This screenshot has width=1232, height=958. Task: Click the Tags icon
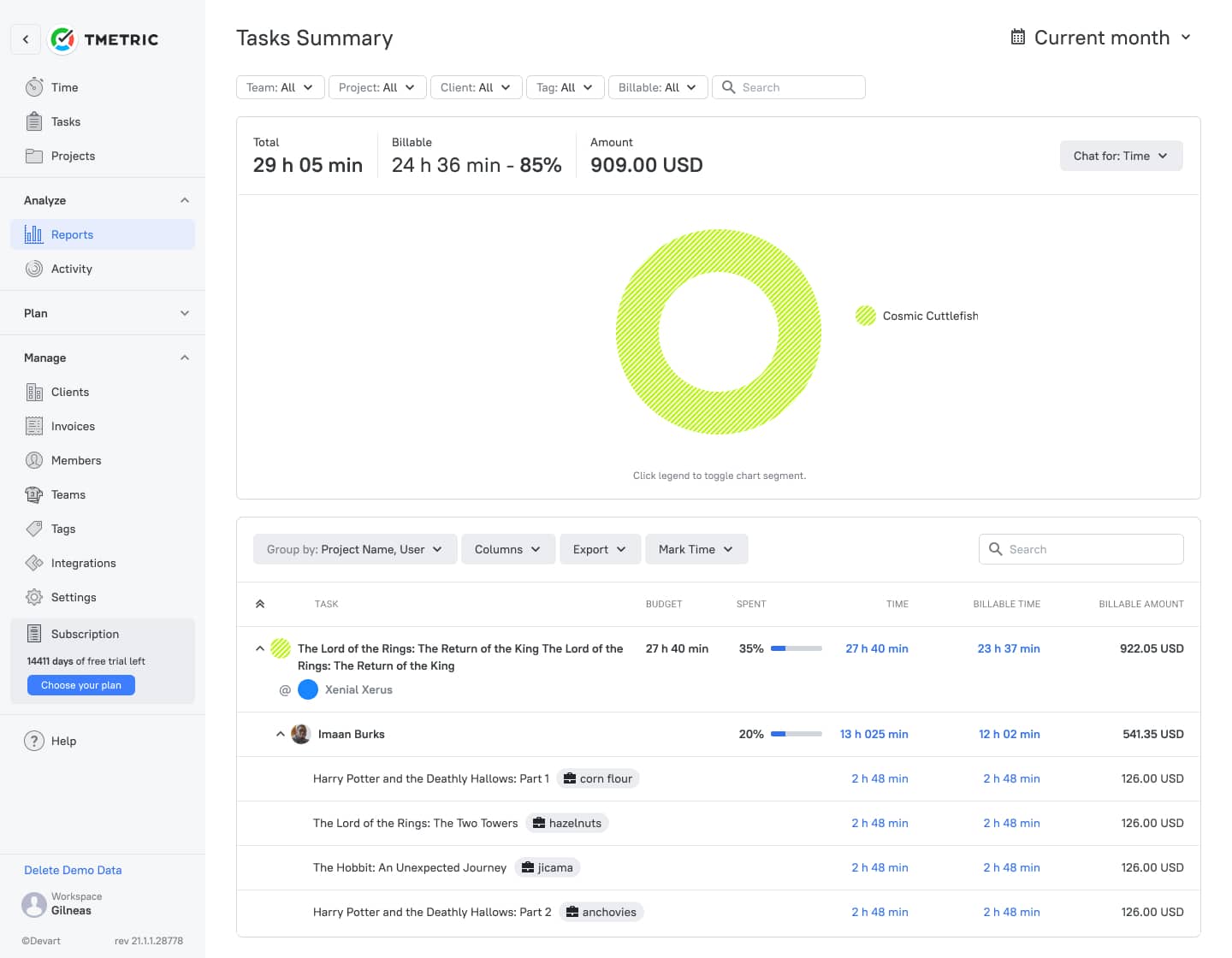34,529
